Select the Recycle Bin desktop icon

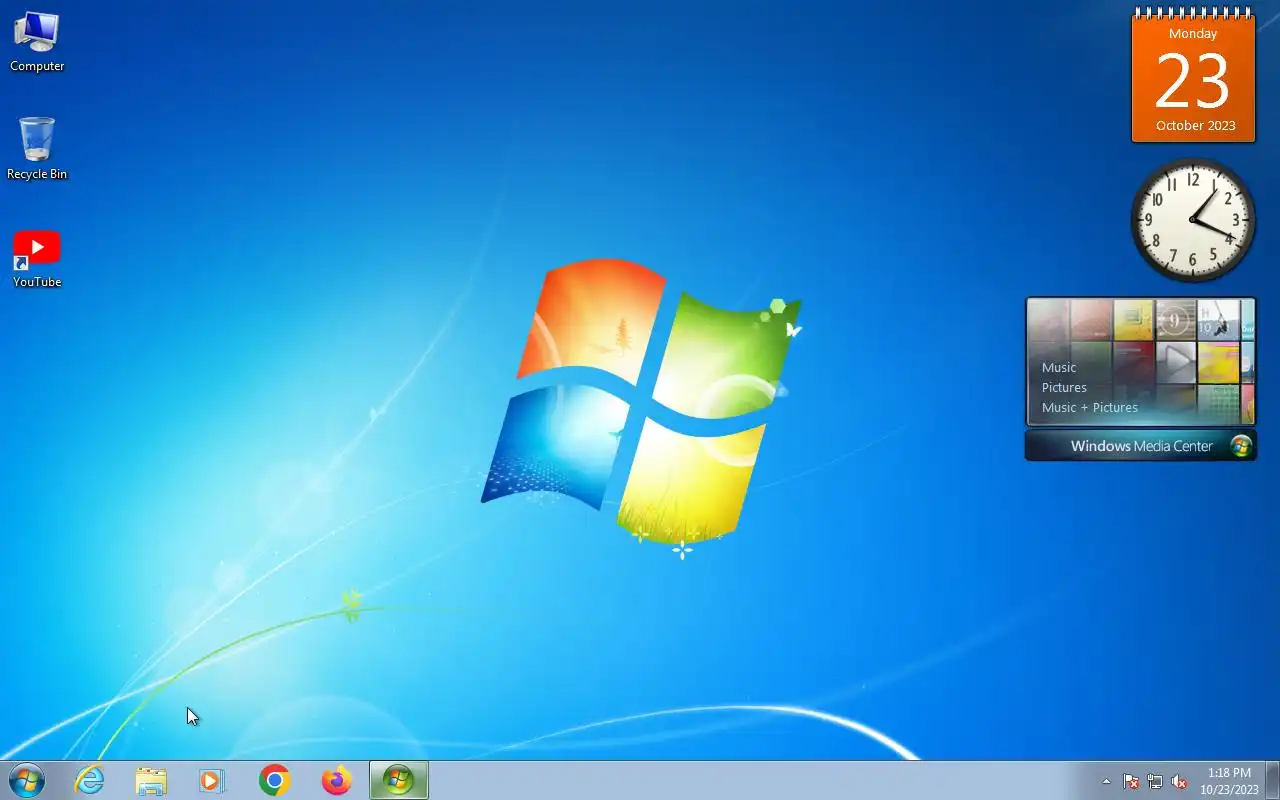point(37,148)
